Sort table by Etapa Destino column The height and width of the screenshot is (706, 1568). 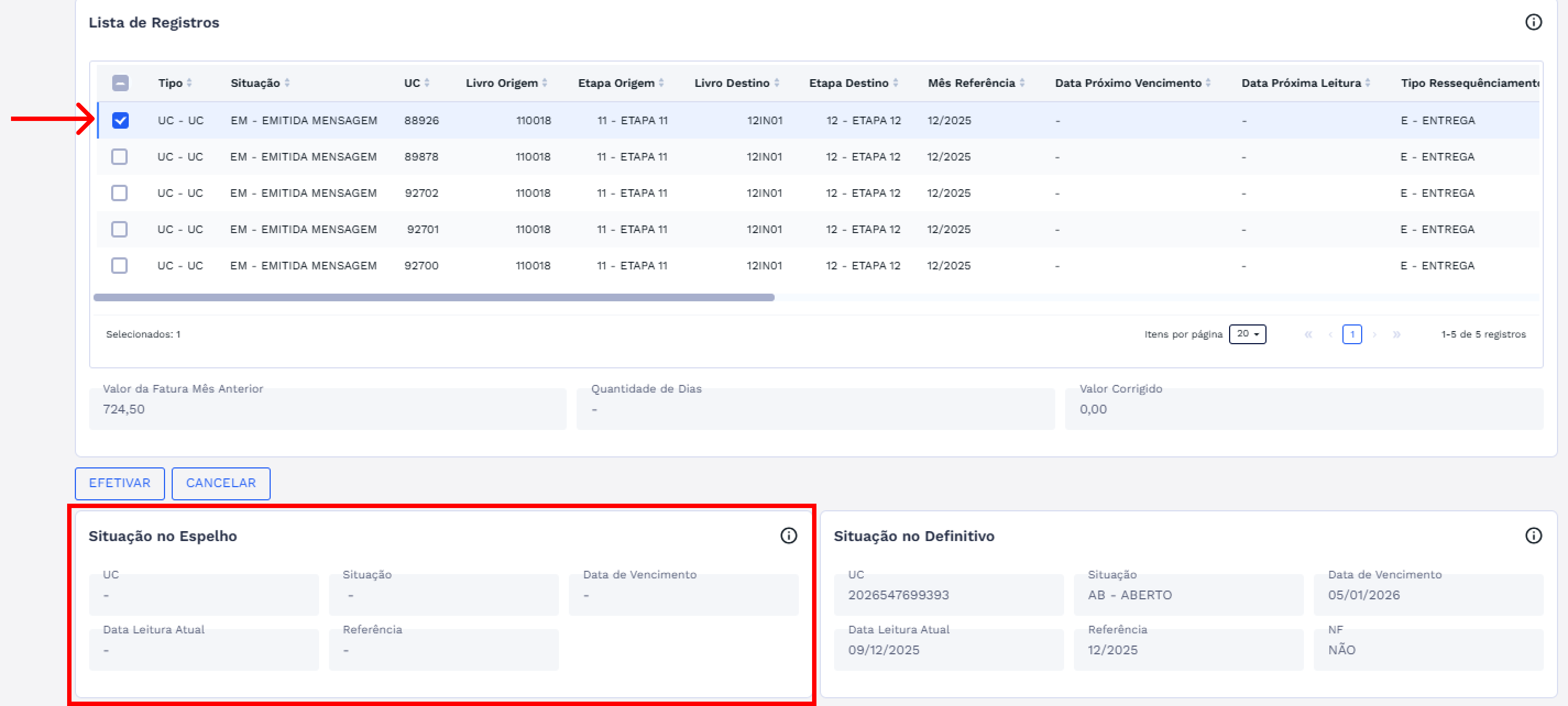pyautogui.click(x=895, y=84)
